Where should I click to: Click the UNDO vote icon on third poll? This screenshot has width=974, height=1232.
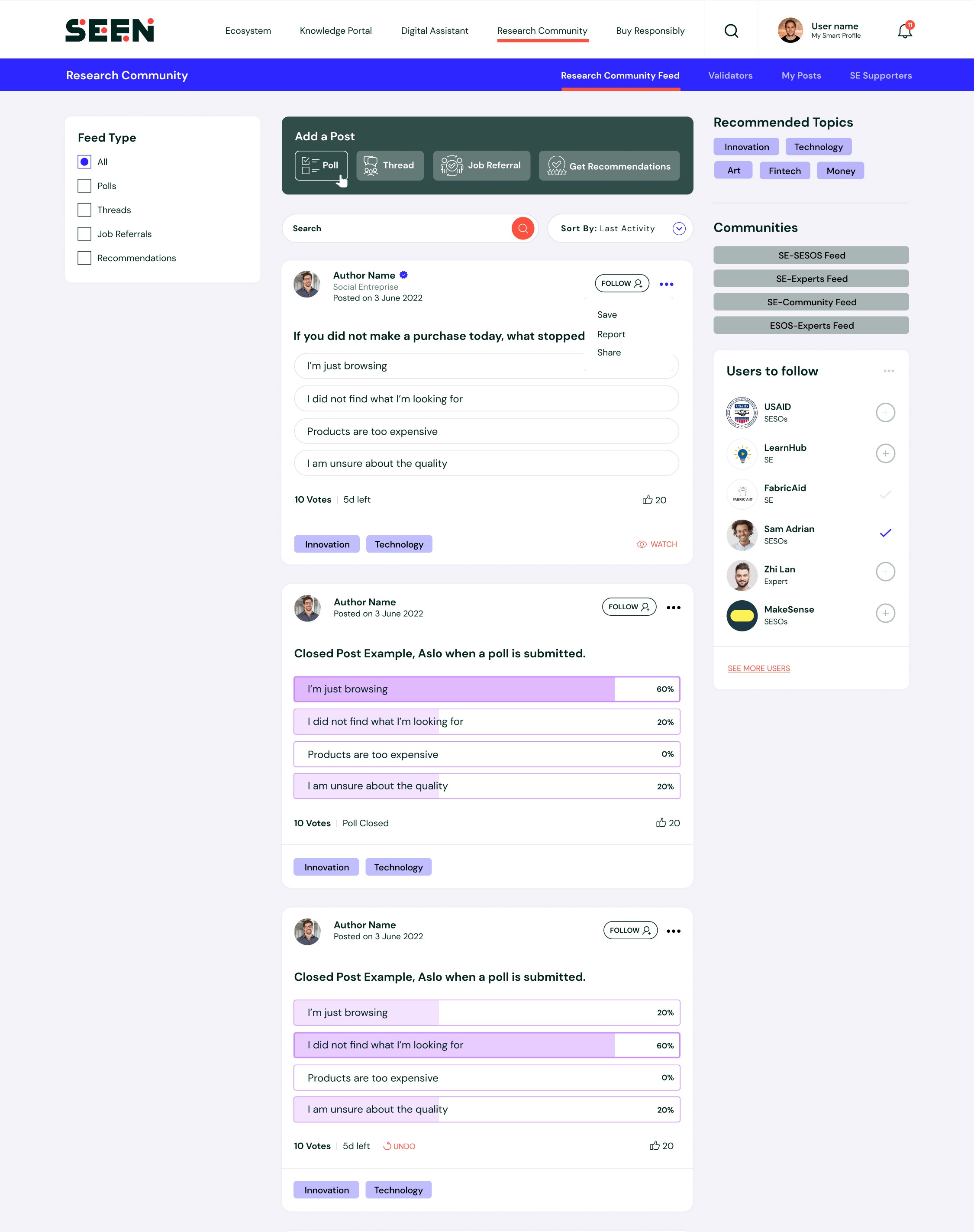(387, 1146)
